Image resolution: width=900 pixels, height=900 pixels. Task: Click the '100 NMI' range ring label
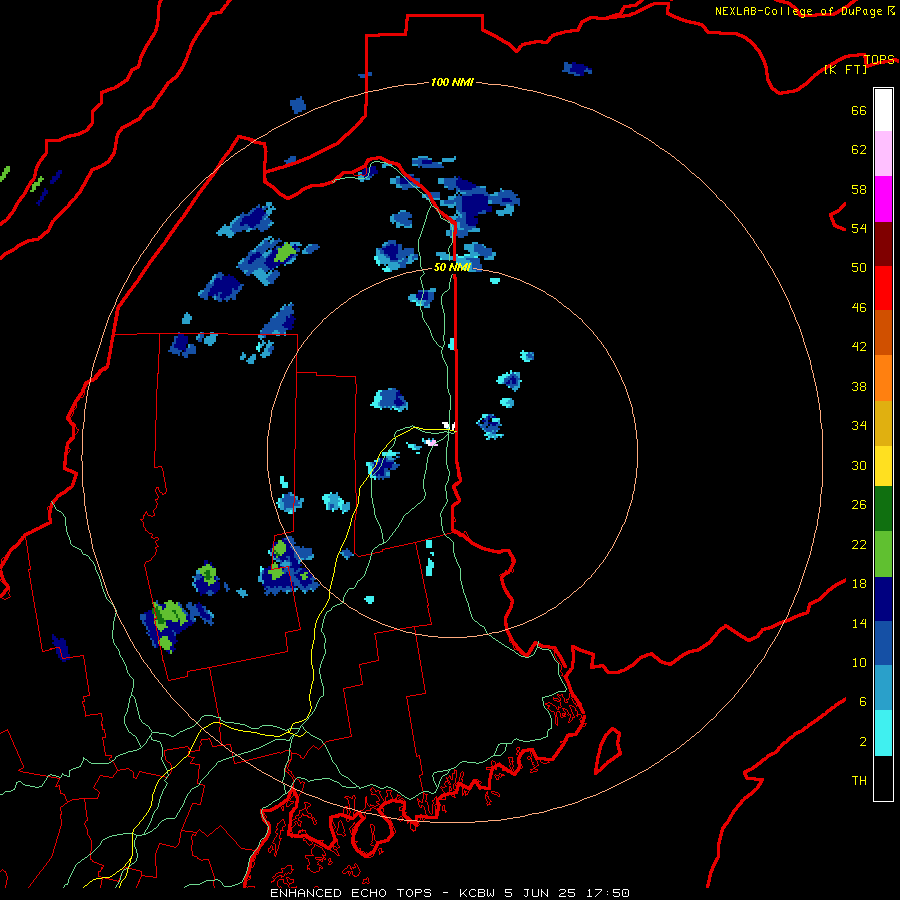[452, 82]
